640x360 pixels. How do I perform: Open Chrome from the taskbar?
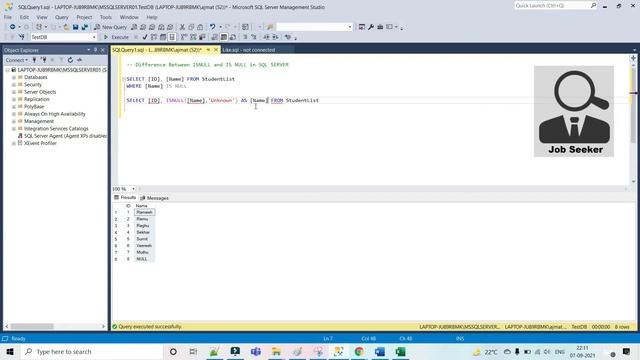[359, 351]
